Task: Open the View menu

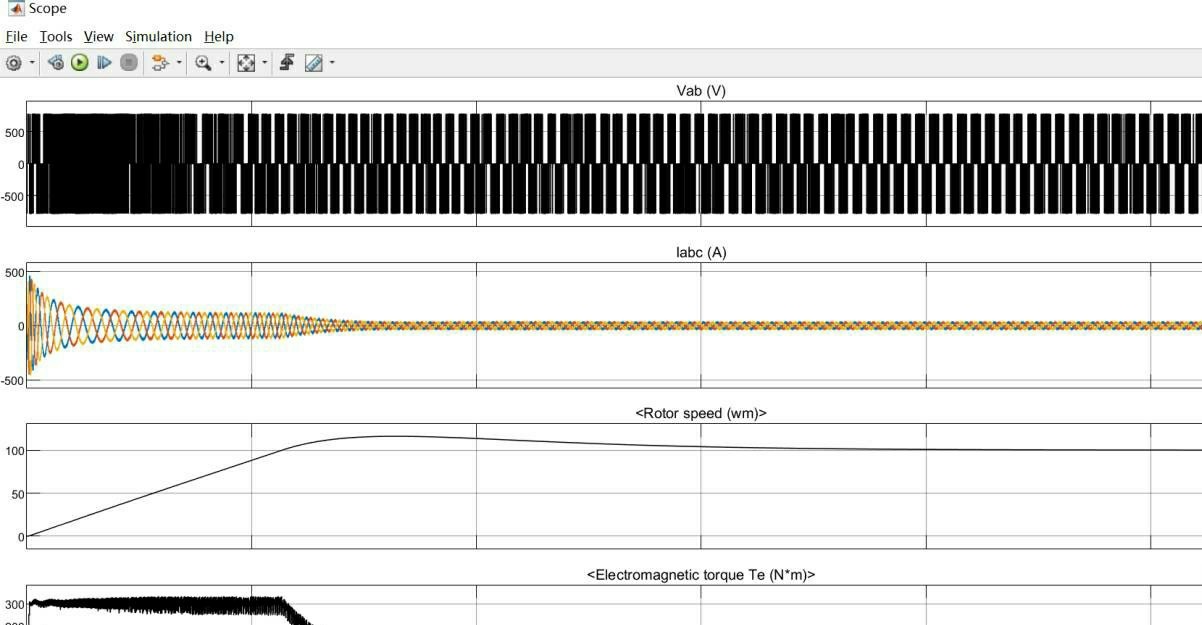Action: 98,36
